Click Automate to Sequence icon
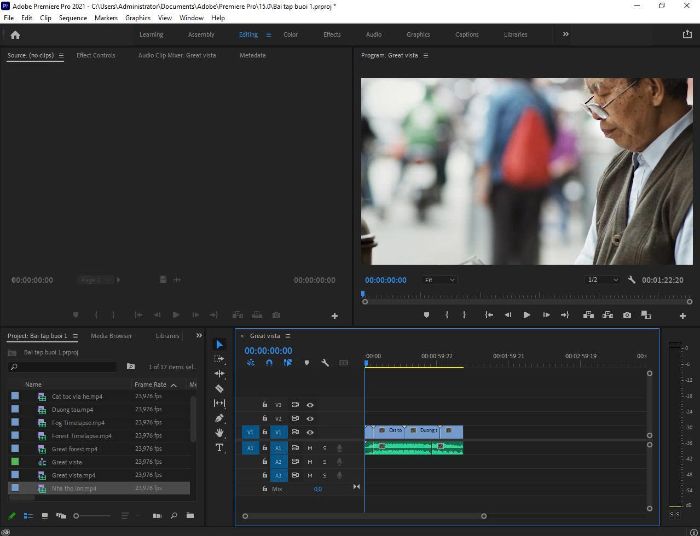Screen dimensions: 700x536 (x=157, y=515)
